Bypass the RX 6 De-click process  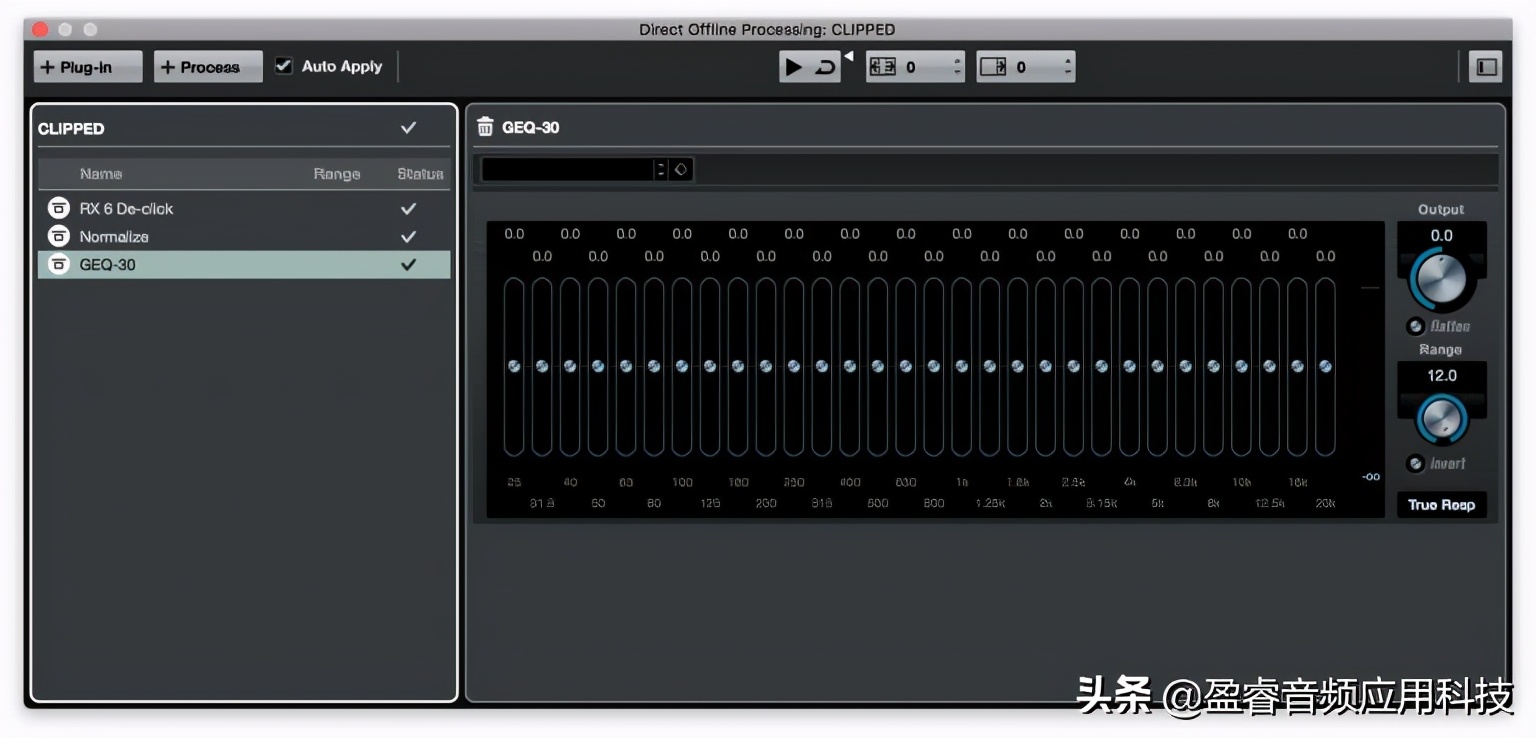(x=58, y=208)
